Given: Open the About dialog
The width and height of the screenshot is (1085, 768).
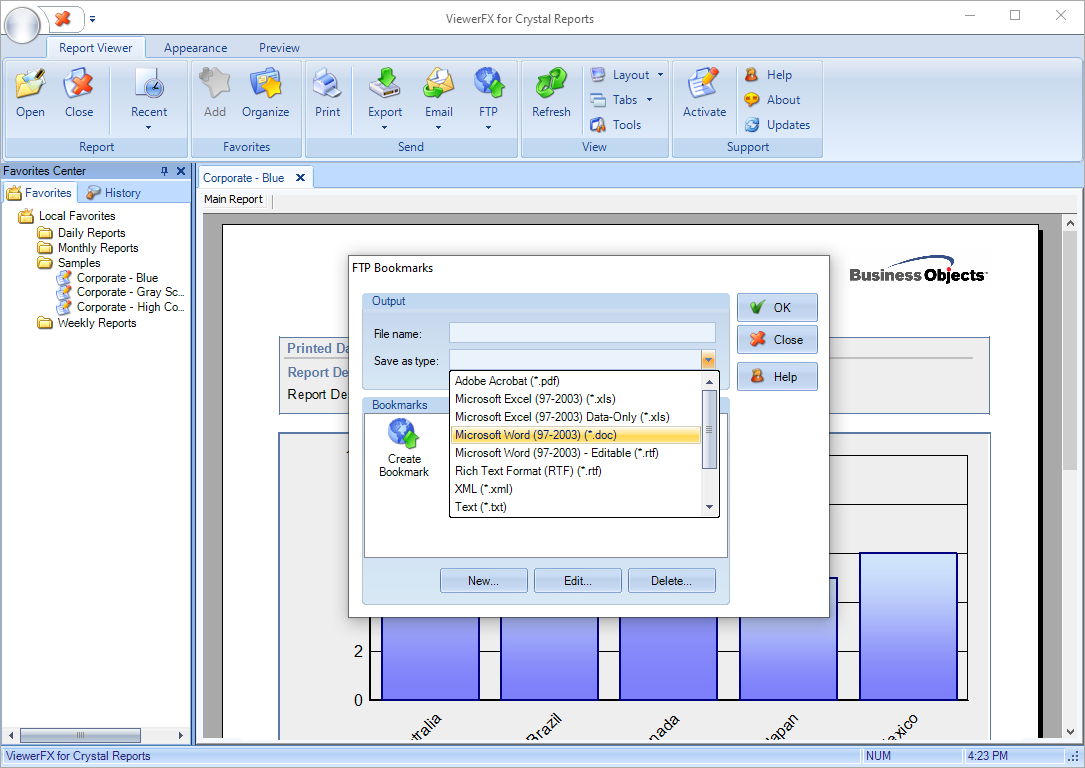Looking at the screenshot, I should pos(772,100).
